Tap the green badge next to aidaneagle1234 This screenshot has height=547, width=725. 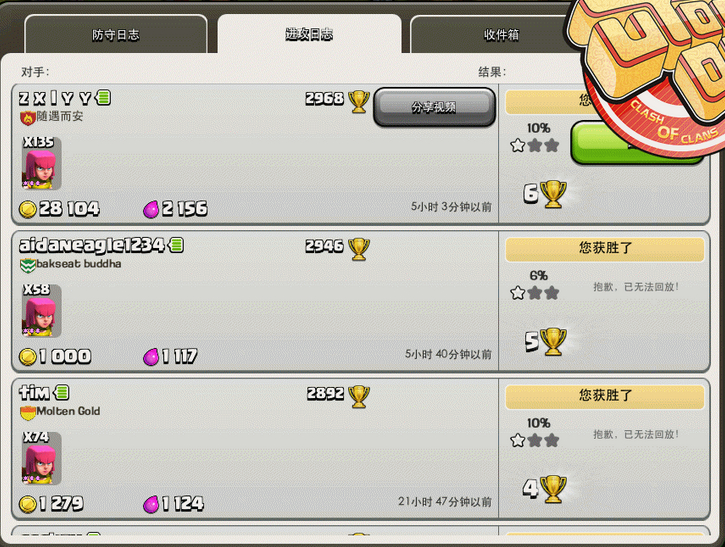point(176,245)
